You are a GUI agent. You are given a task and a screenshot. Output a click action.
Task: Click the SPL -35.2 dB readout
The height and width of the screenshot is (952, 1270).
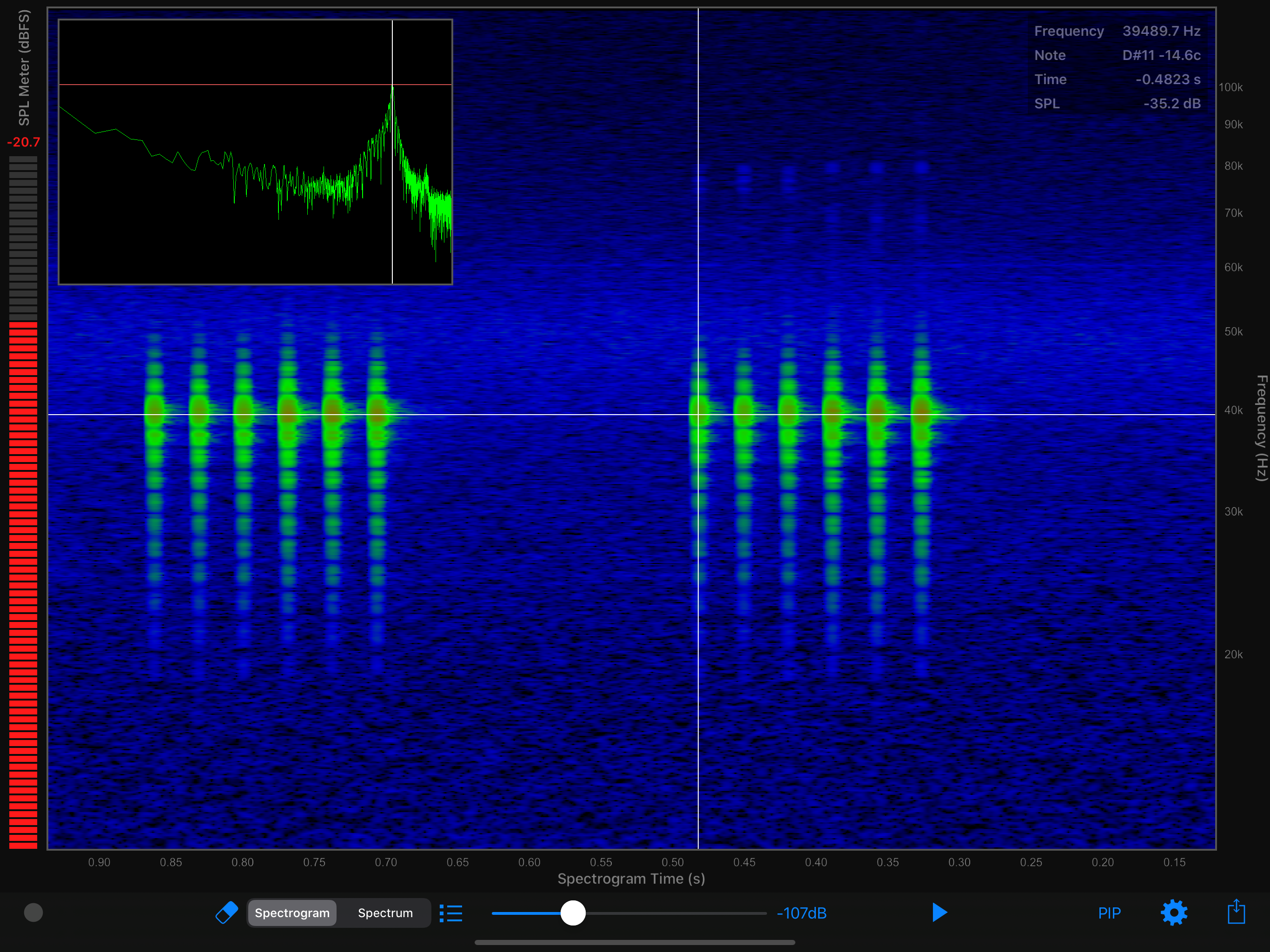(x=1171, y=103)
